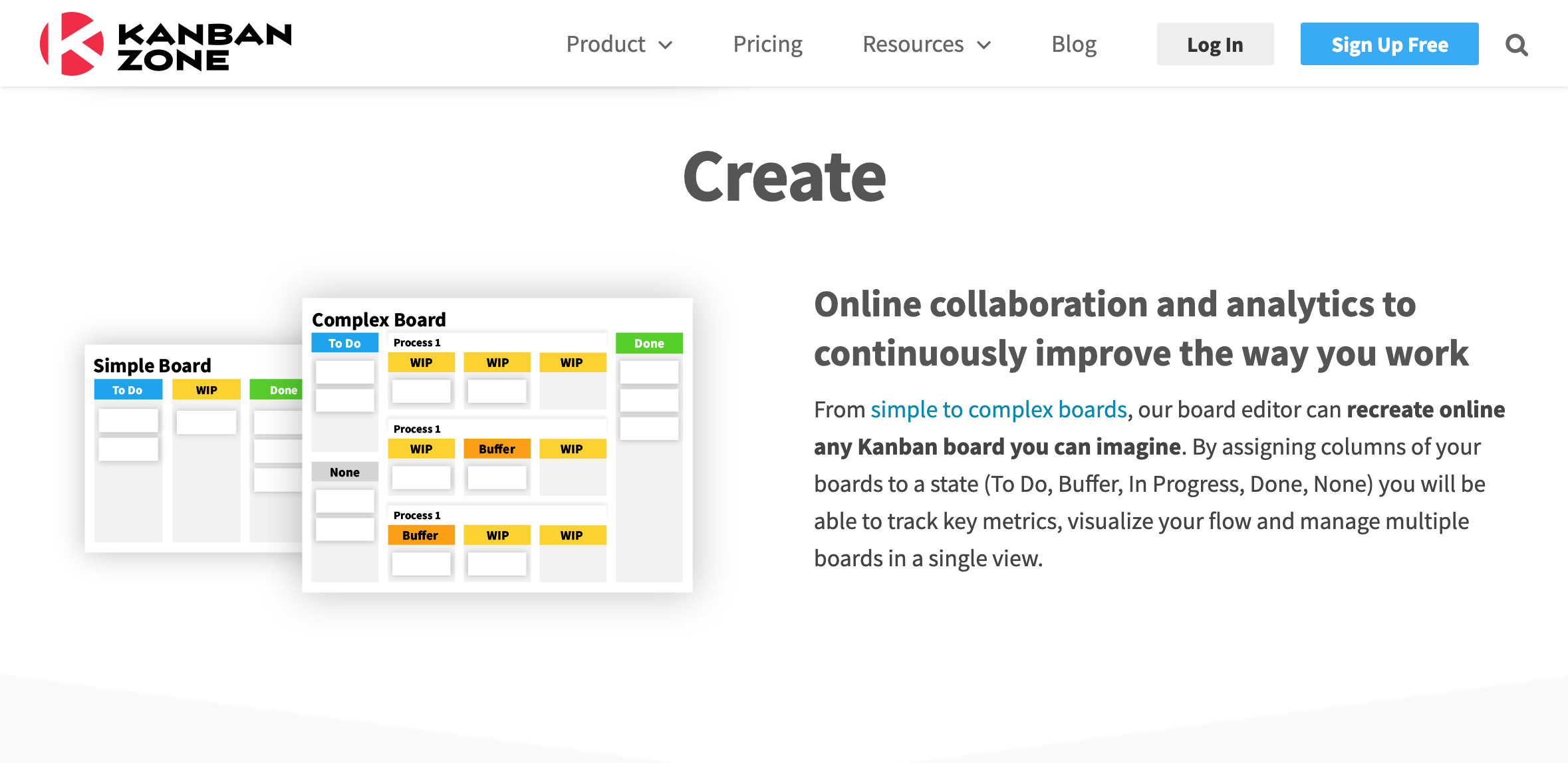The image size is (1568, 763).
Task: Click the Sign Up Free button
Action: coord(1389,44)
